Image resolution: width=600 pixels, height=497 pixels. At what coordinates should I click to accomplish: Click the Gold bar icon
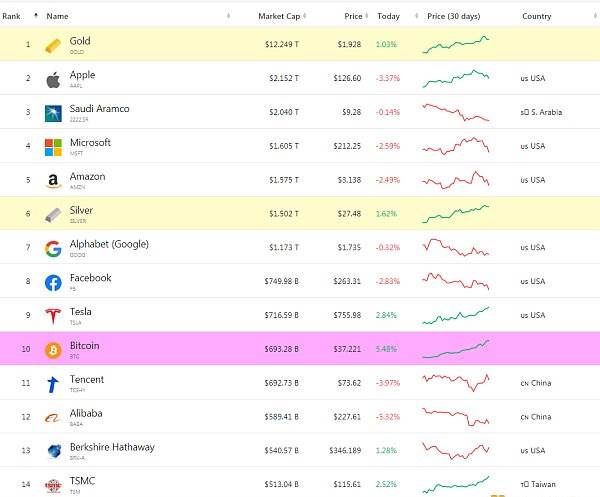(53, 46)
